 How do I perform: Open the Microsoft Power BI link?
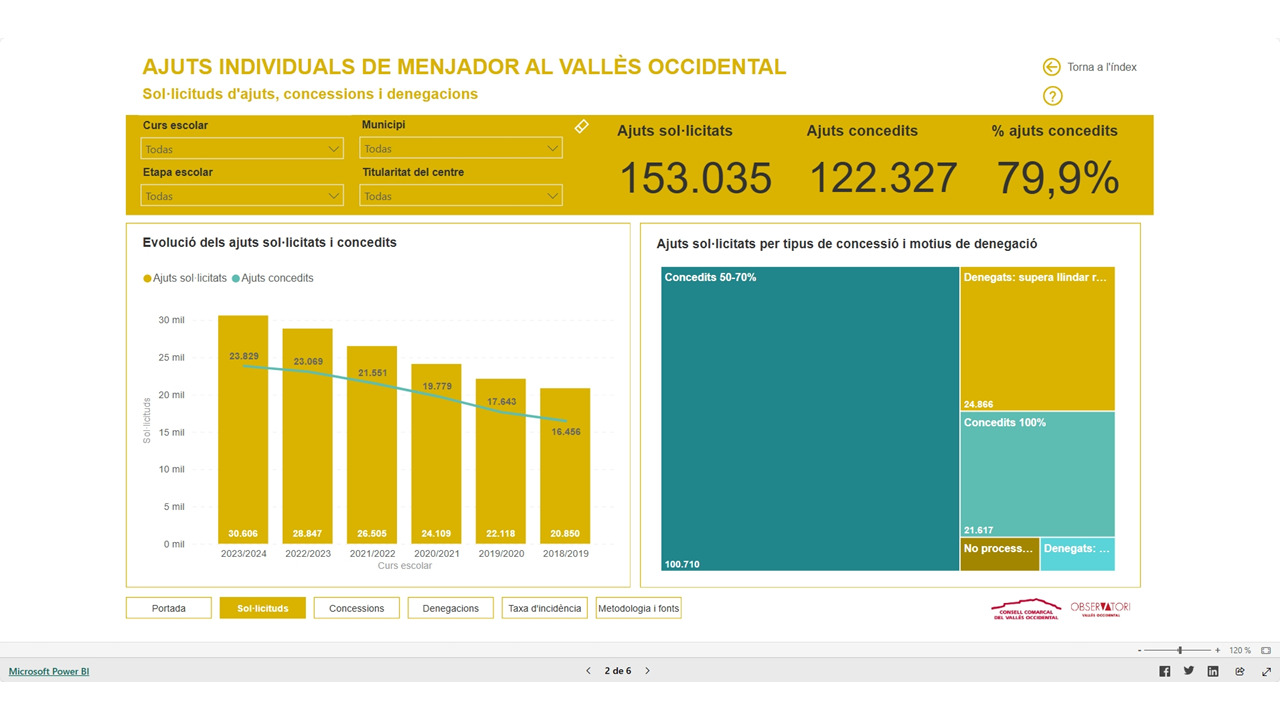coord(49,671)
